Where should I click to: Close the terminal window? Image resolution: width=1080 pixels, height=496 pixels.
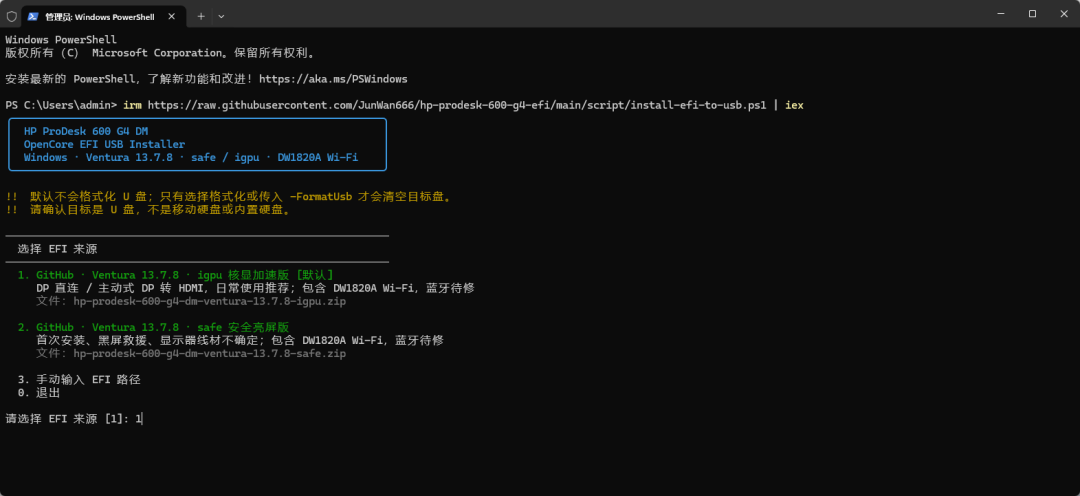(x=1063, y=14)
